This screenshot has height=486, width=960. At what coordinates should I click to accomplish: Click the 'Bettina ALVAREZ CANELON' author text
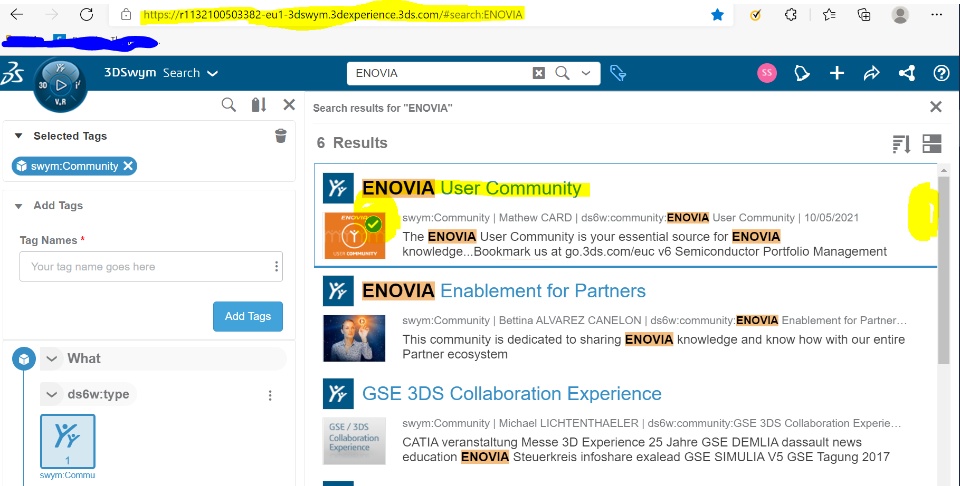click(x=570, y=320)
